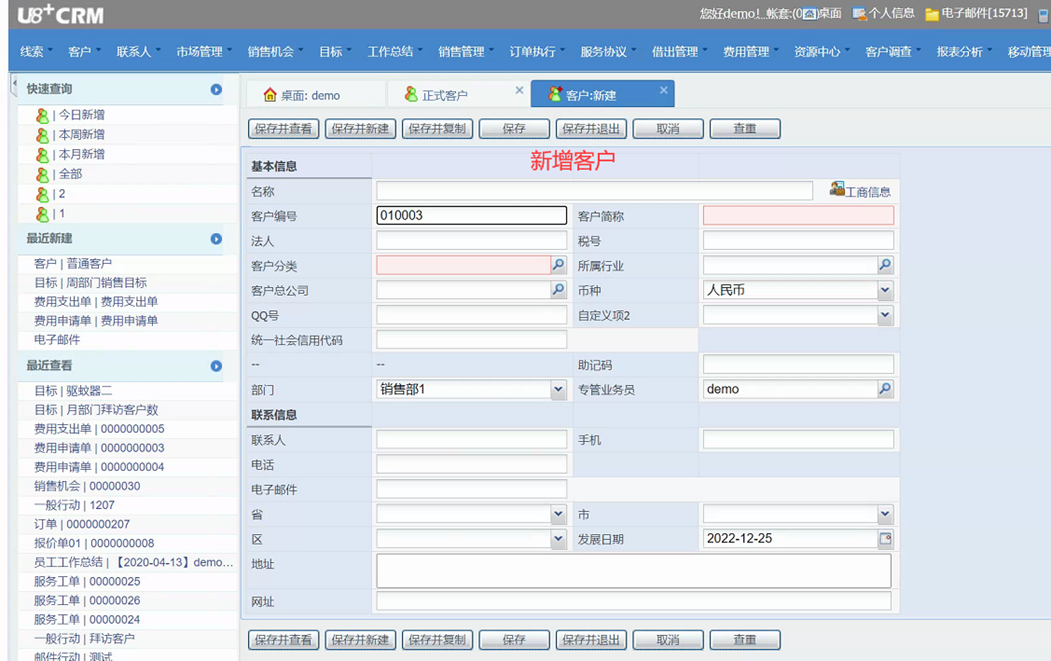This screenshot has width=1051, height=661.
Task: Click the 本周新增 person icon
Action: (x=42, y=135)
